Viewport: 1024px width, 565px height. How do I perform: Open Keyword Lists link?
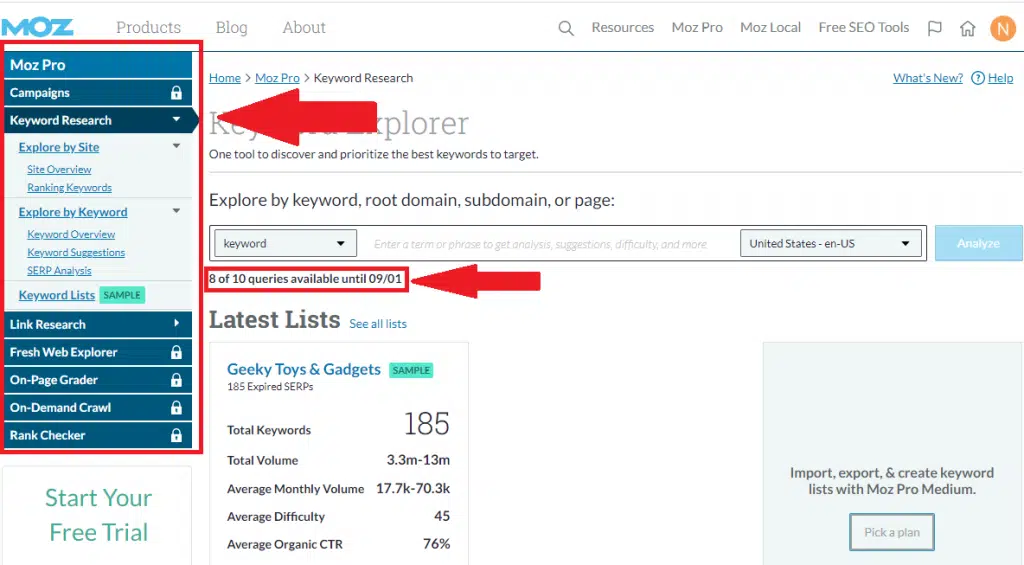[x=57, y=295]
